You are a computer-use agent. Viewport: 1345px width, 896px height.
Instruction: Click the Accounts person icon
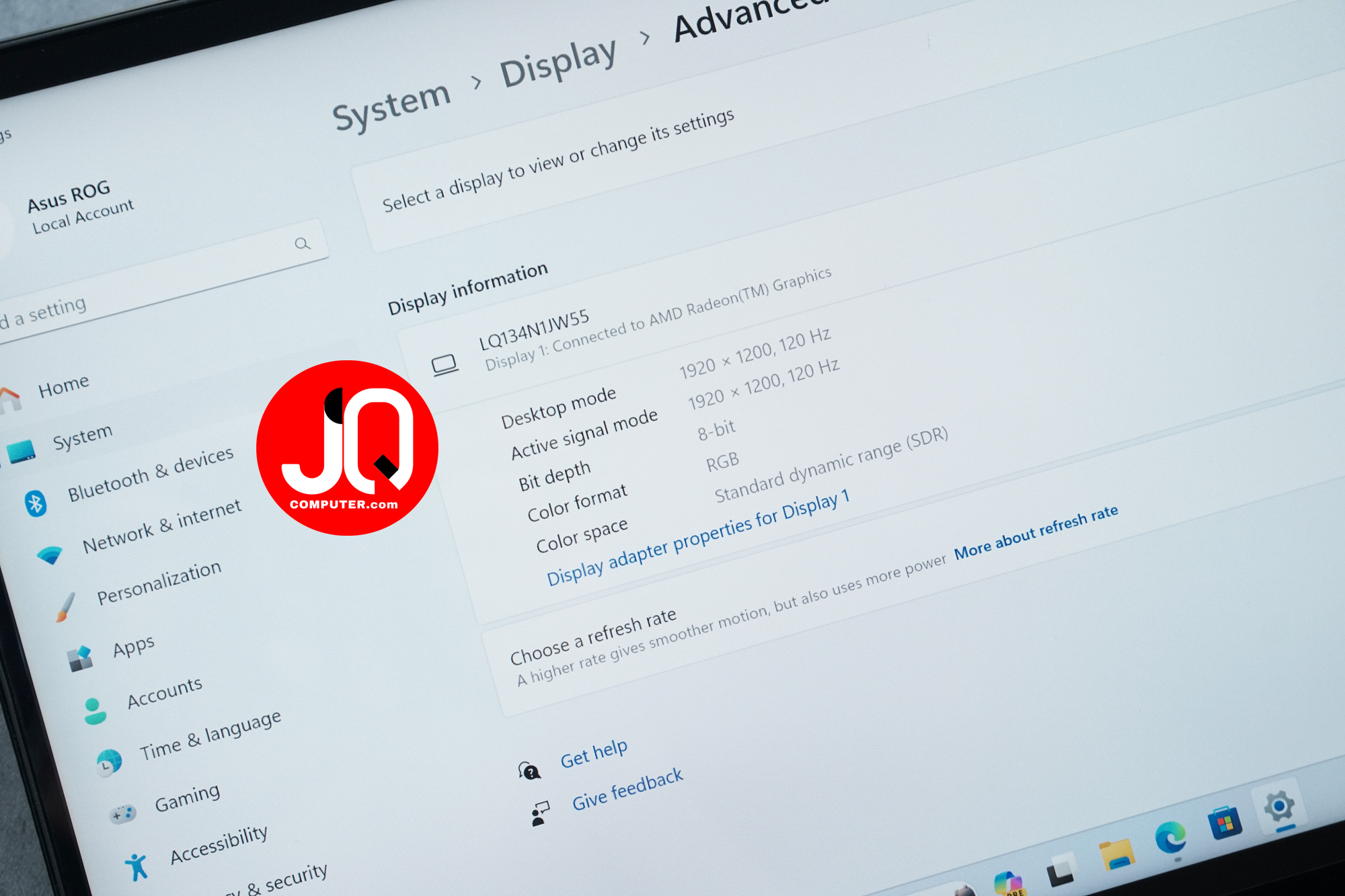94,710
